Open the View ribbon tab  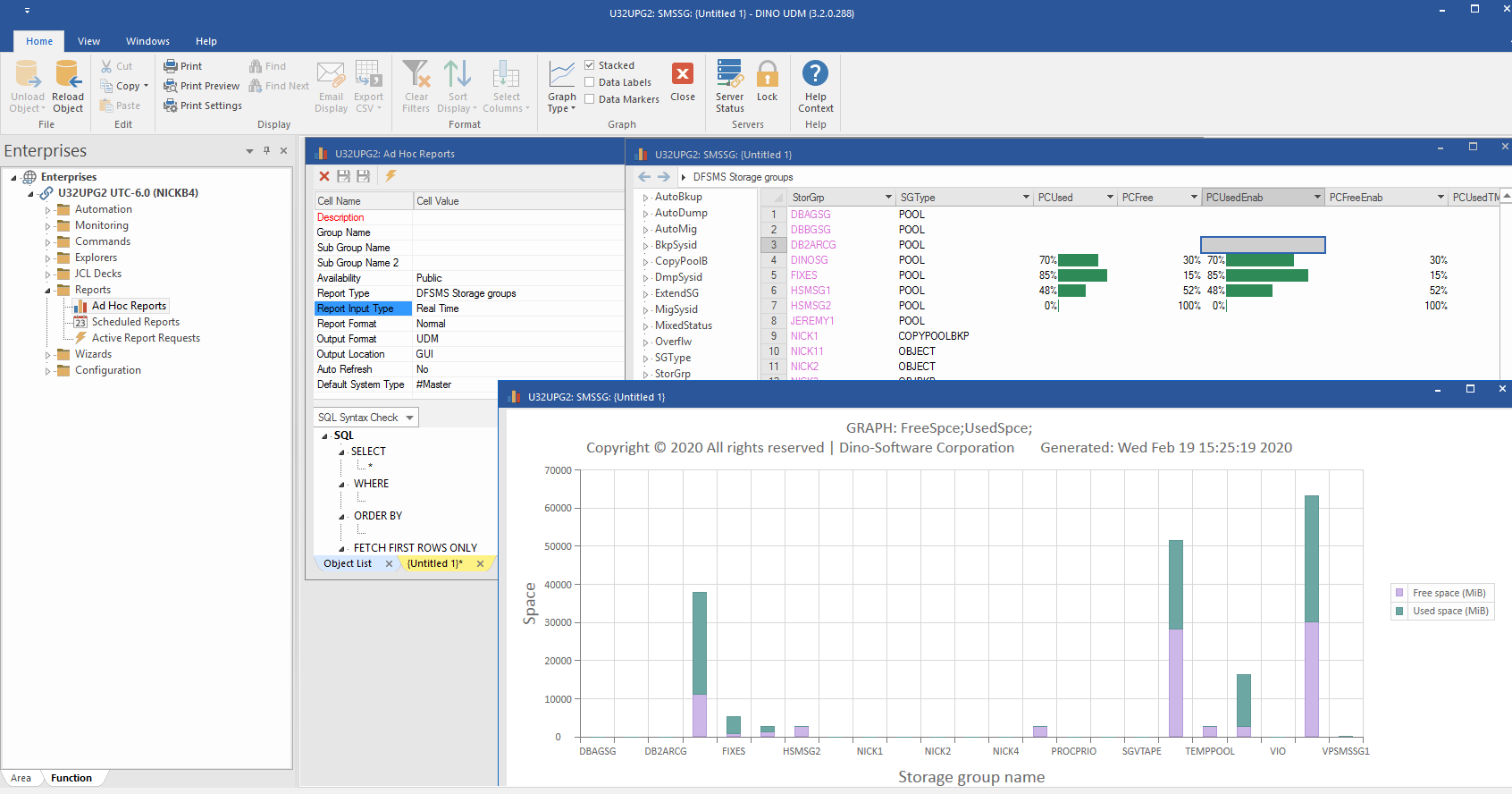point(88,41)
